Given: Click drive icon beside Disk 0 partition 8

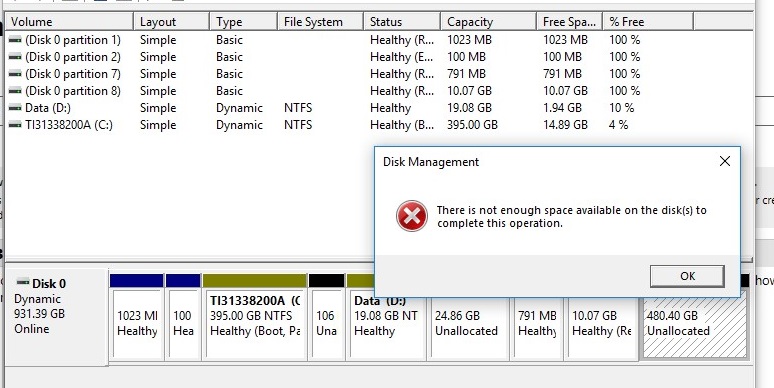Looking at the screenshot, I should click(15, 91).
